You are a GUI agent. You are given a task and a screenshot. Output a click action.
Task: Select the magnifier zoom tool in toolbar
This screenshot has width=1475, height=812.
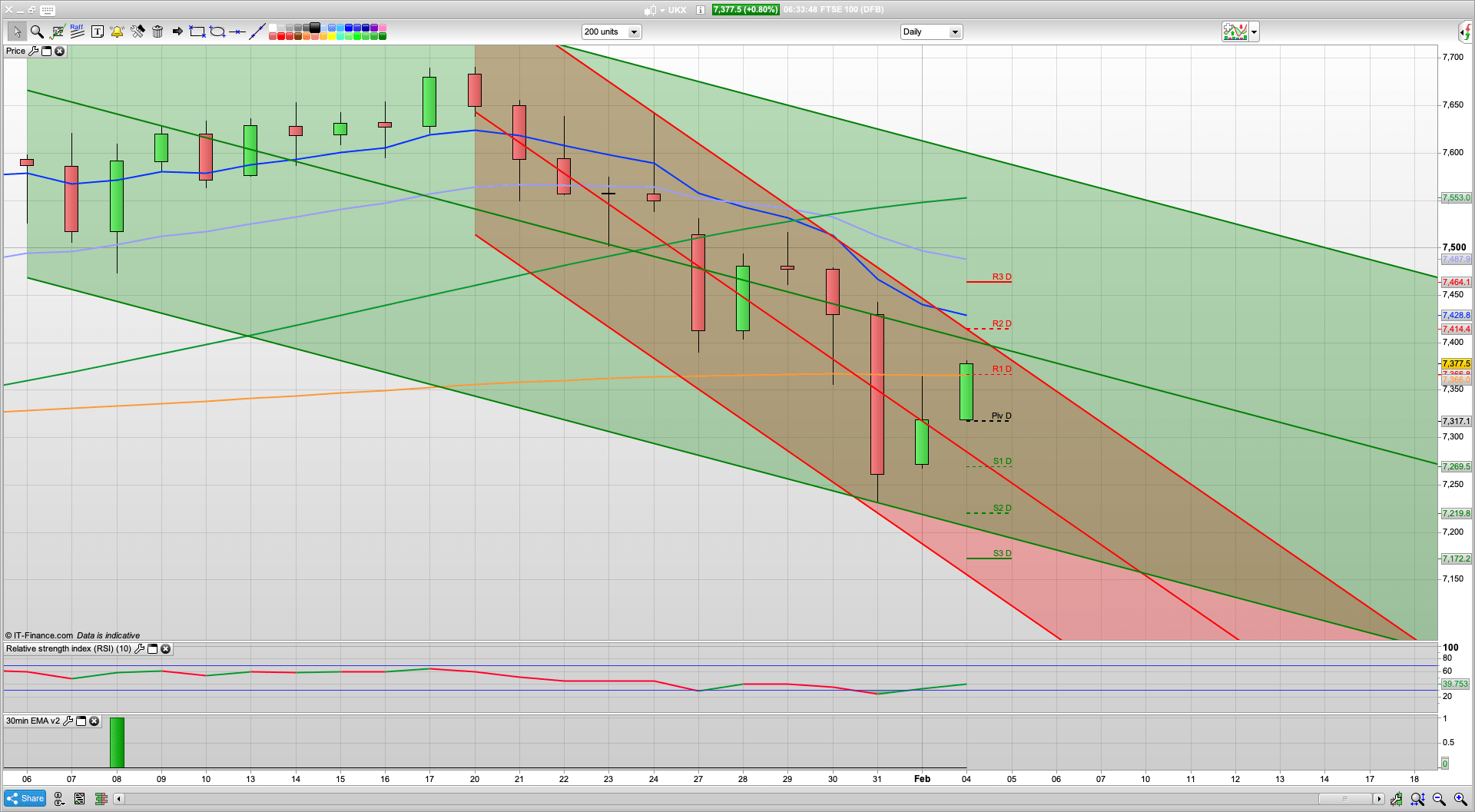36,31
